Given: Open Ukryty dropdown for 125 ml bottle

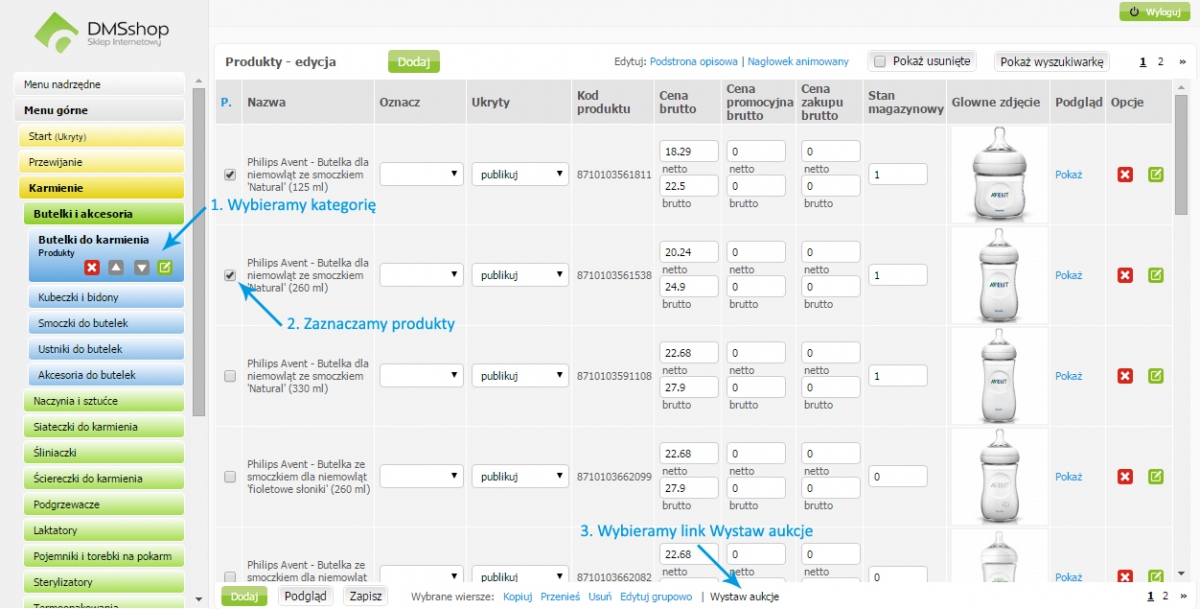Looking at the screenshot, I should coord(520,174).
